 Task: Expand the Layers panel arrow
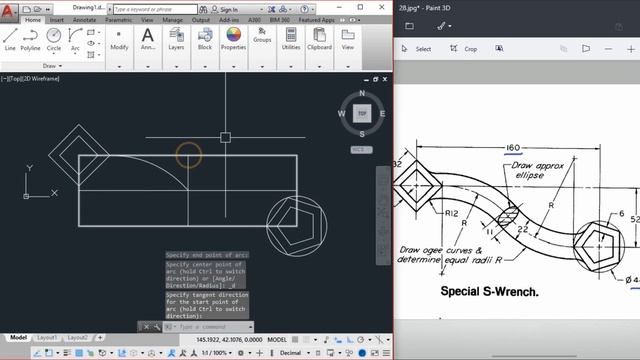click(x=176, y=67)
